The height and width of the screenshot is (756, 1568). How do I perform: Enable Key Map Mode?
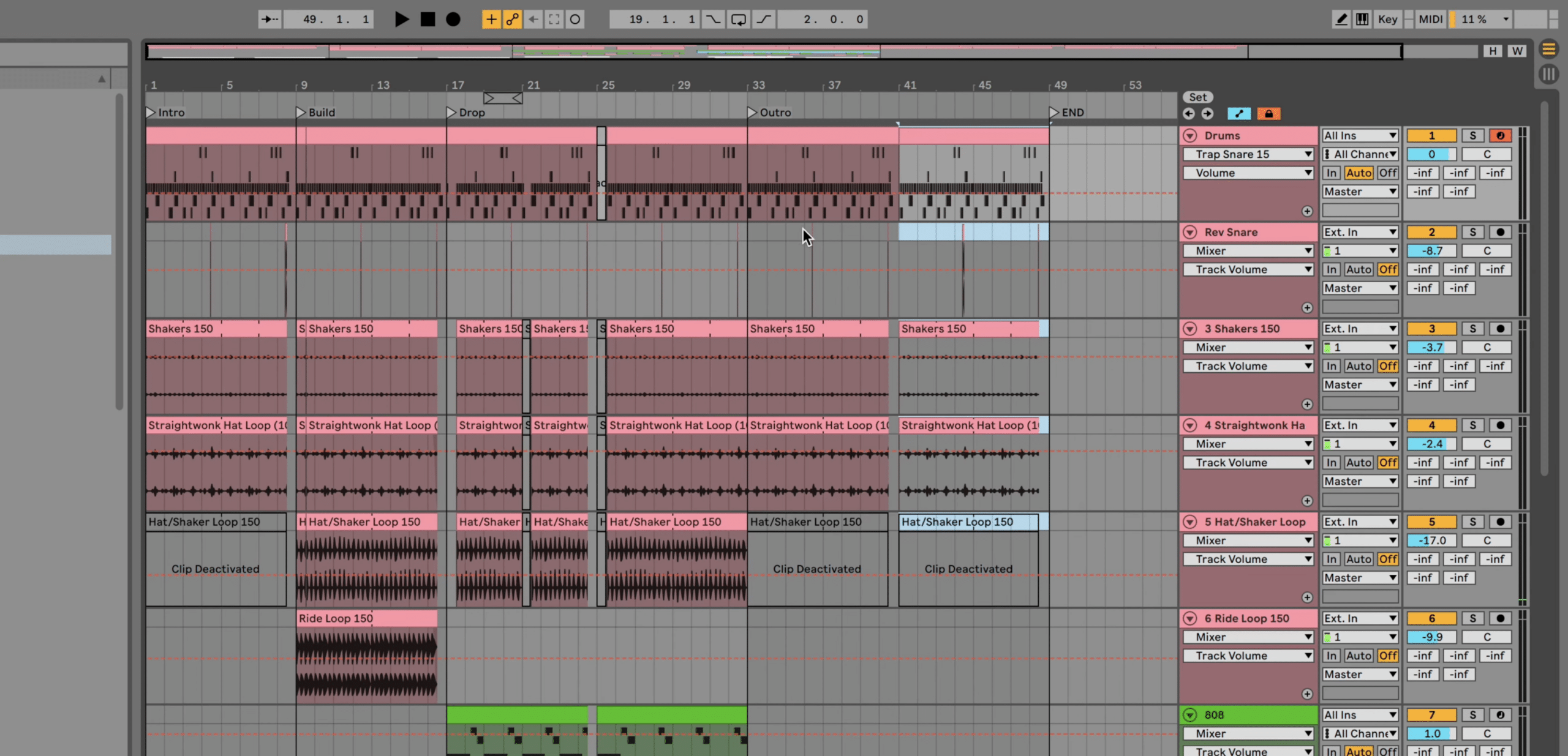point(1387,20)
